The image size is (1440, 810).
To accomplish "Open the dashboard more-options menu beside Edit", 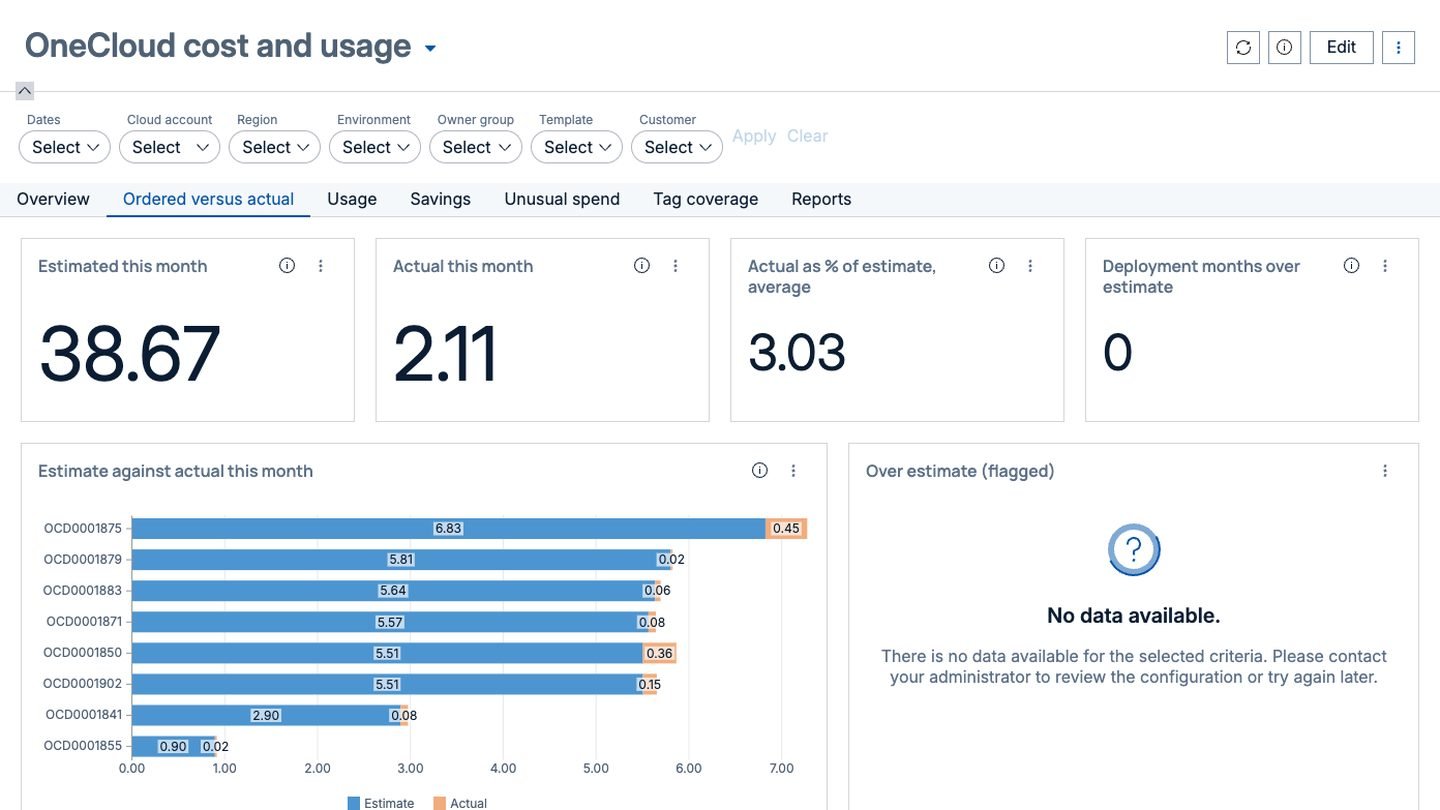I will pyautogui.click(x=1398, y=47).
